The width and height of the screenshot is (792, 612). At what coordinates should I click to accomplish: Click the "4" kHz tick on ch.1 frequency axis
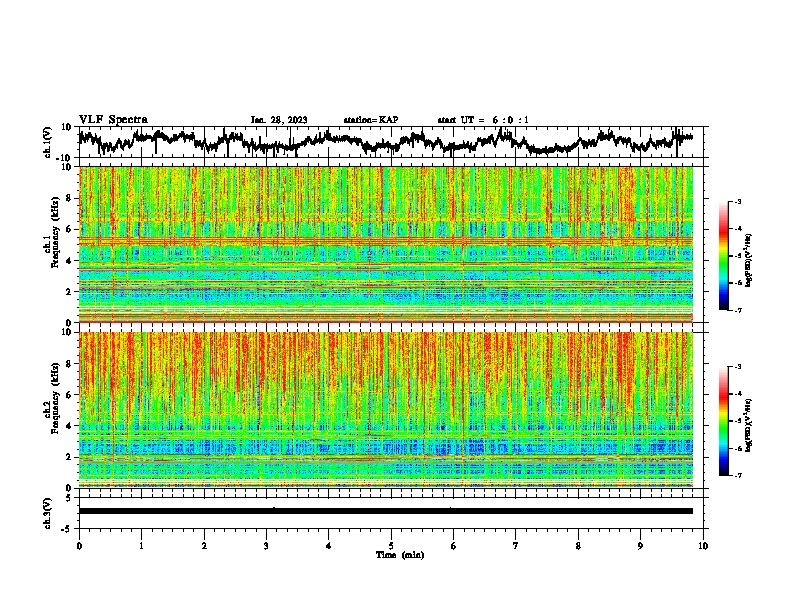coord(69,261)
